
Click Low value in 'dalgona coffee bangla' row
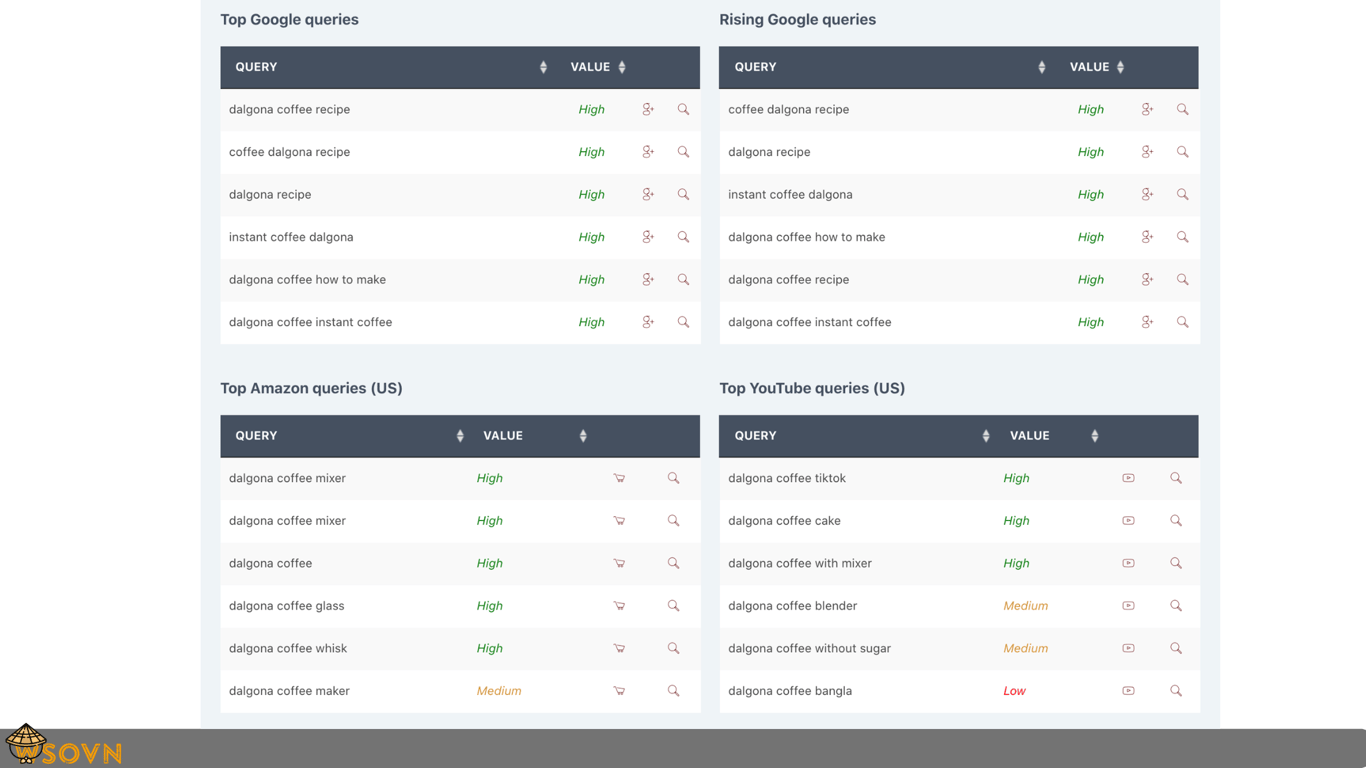pyautogui.click(x=1014, y=691)
